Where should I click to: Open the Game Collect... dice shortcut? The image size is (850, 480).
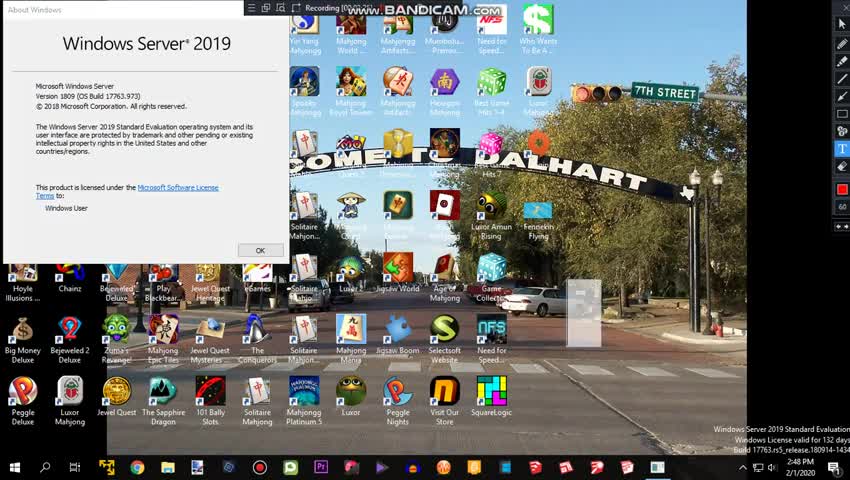tap(491, 278)
